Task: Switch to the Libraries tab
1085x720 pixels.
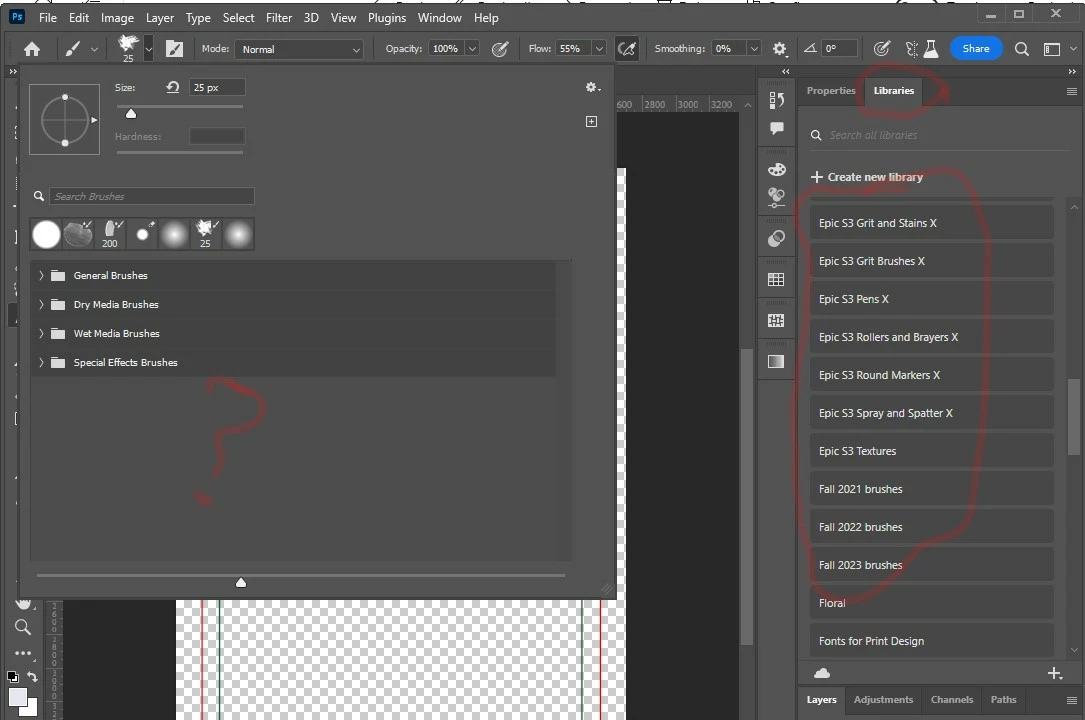Action: point(893,91)
